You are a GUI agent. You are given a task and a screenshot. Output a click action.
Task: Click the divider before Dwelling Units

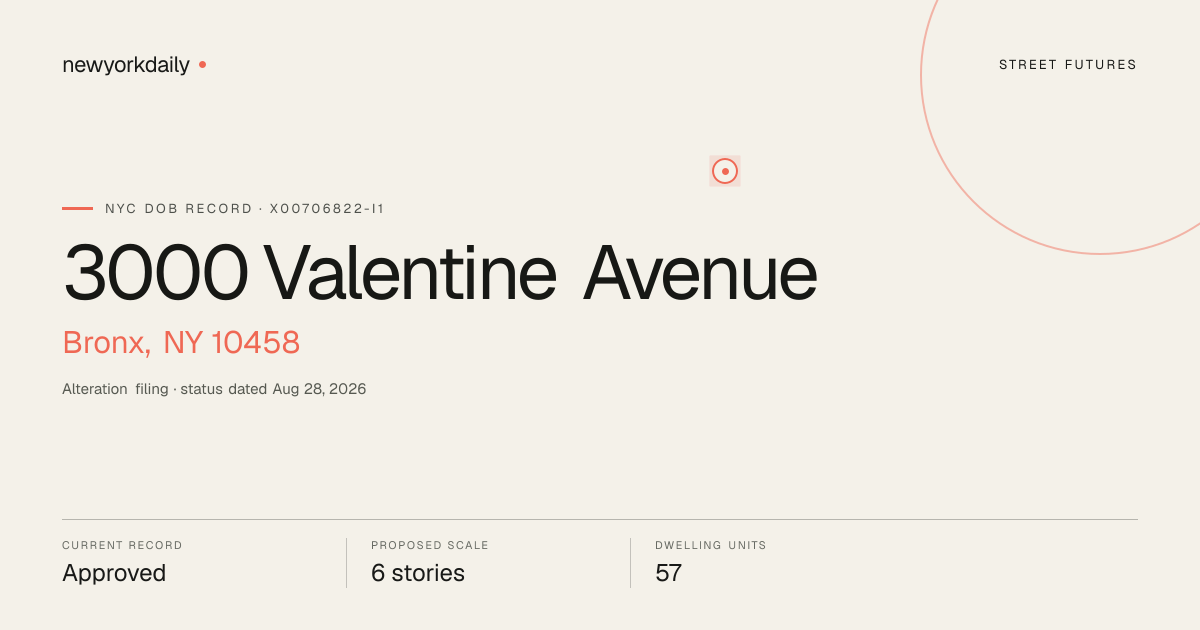[x=630, y=563]
